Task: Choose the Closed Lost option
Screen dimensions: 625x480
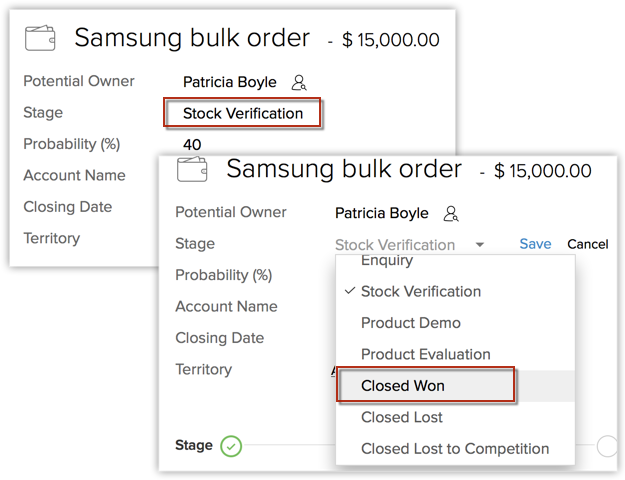Action: click(401, 417)
